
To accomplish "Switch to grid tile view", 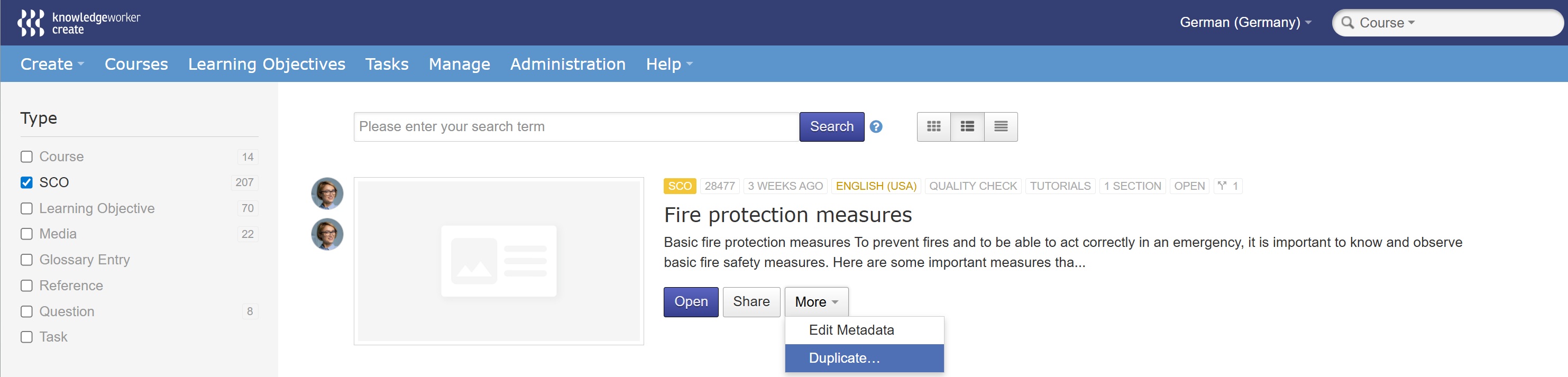I will click(933, 127).
